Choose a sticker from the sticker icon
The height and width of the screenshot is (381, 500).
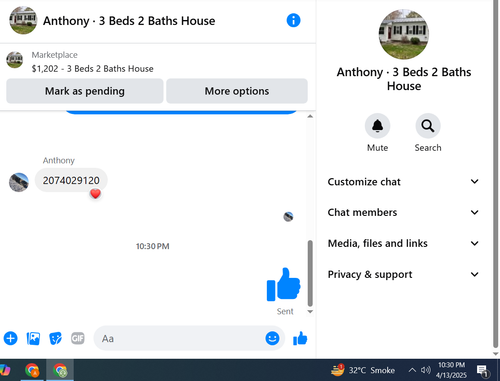click(x=55, y=338)
